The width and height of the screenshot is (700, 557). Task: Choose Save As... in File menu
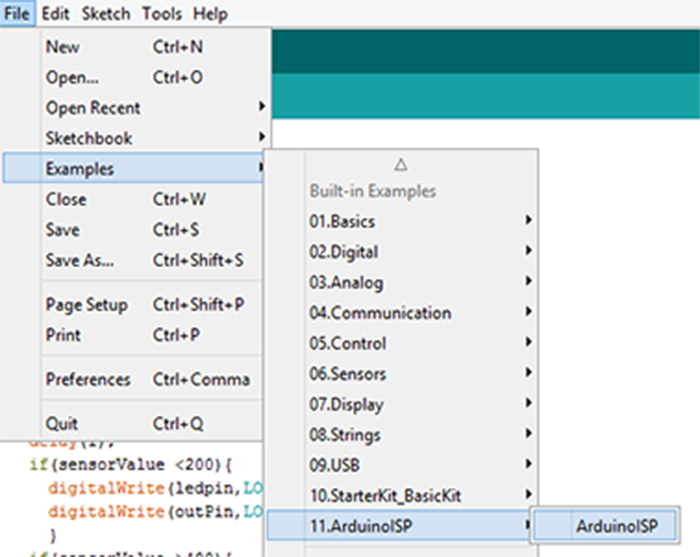[x=80, y=260]
